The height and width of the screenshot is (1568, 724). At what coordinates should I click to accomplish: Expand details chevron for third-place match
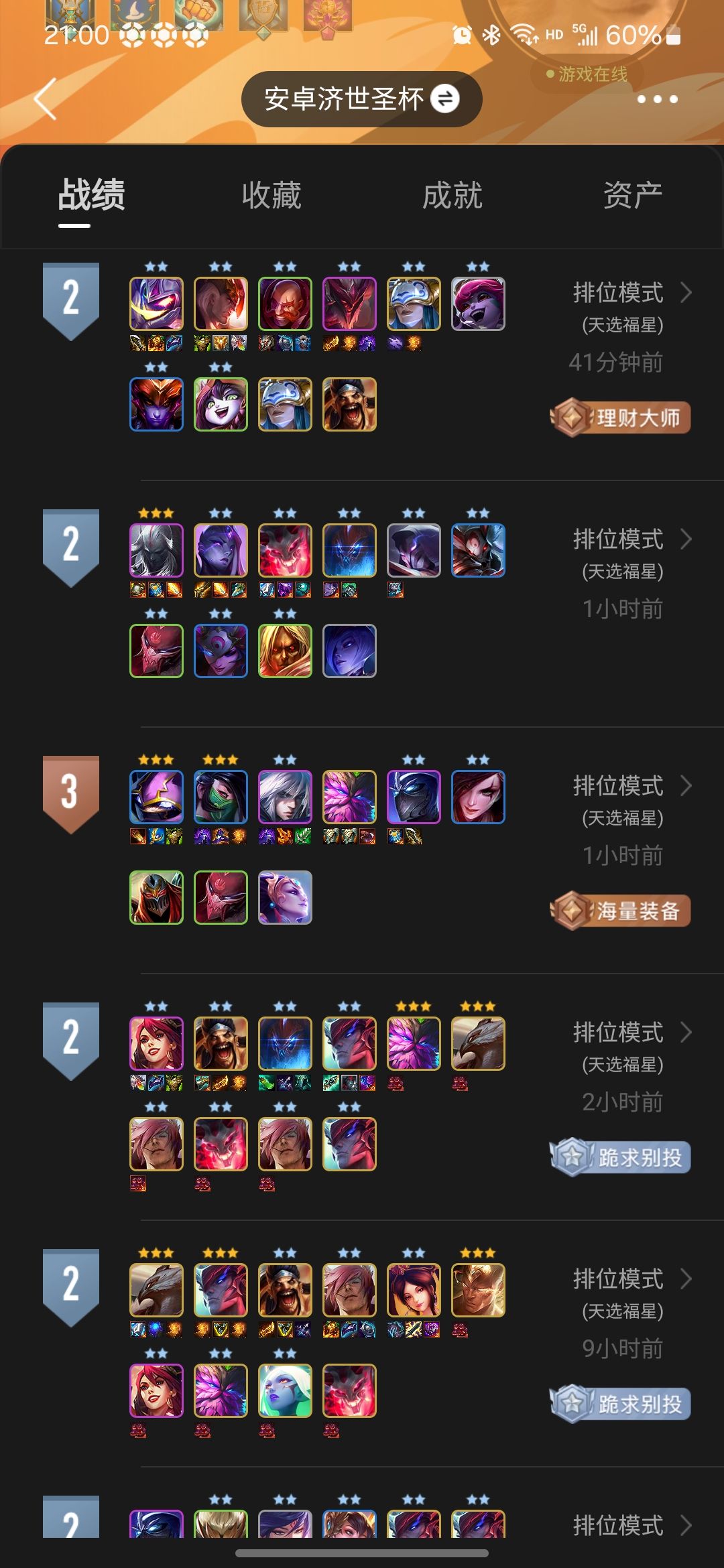[686, 785]
